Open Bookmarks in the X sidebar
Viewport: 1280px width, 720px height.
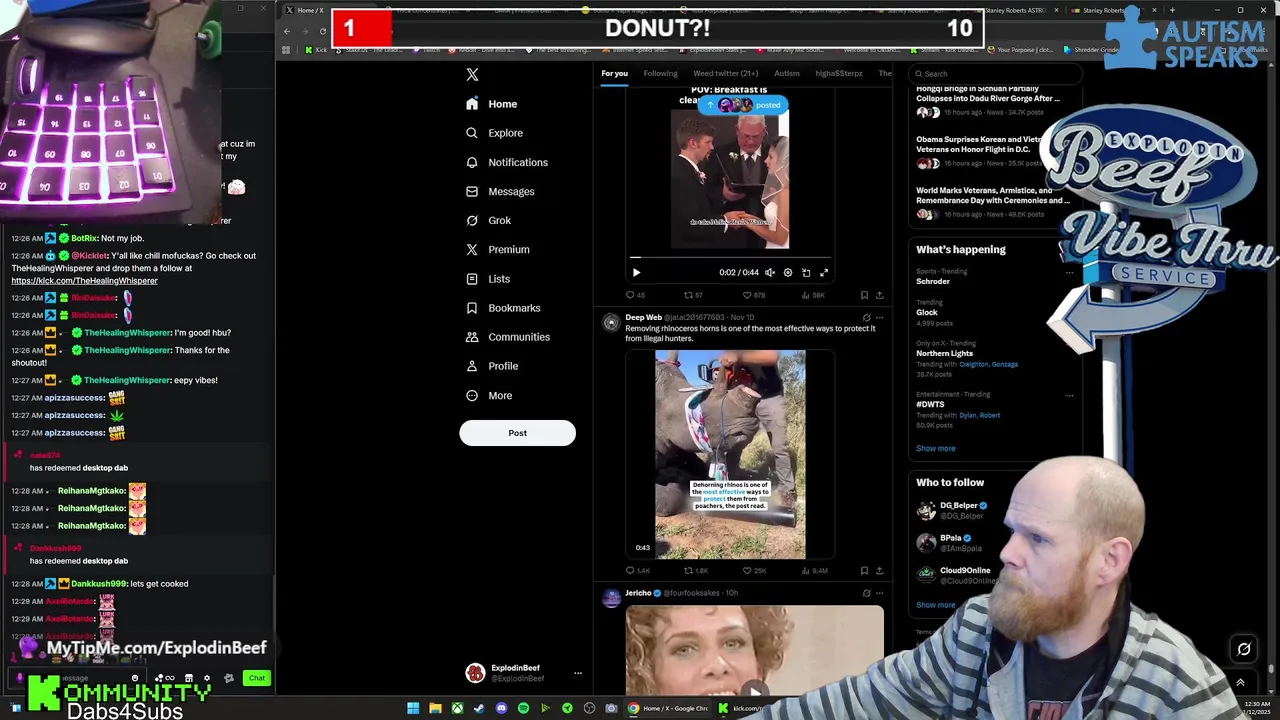[x=502, y=308]
